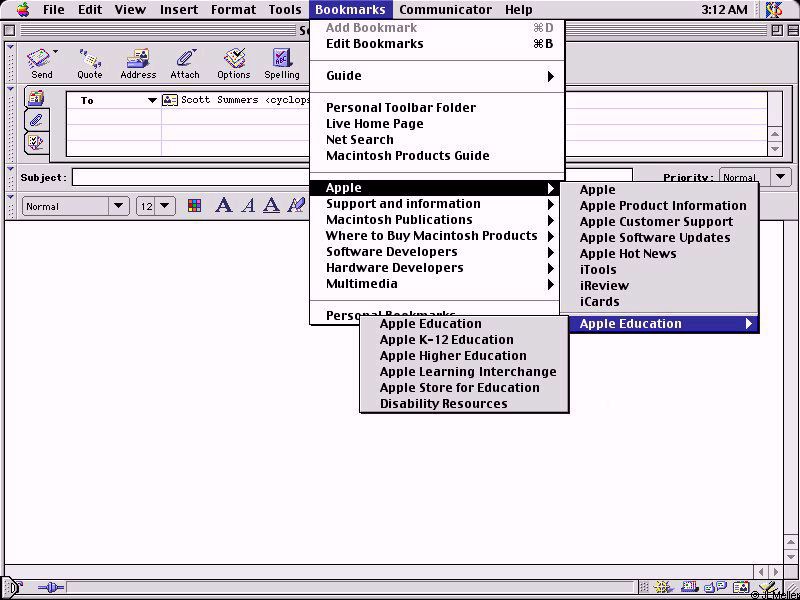Open Composer icon in component bar

(769, 588)
